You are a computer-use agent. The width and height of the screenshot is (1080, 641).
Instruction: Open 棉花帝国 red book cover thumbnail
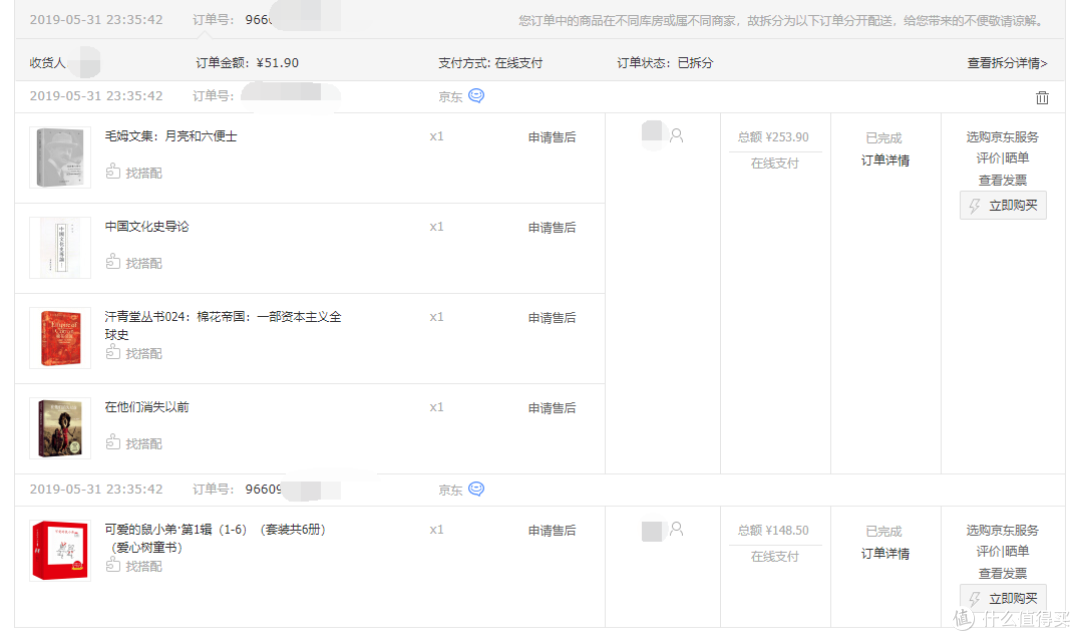[60, 338]
